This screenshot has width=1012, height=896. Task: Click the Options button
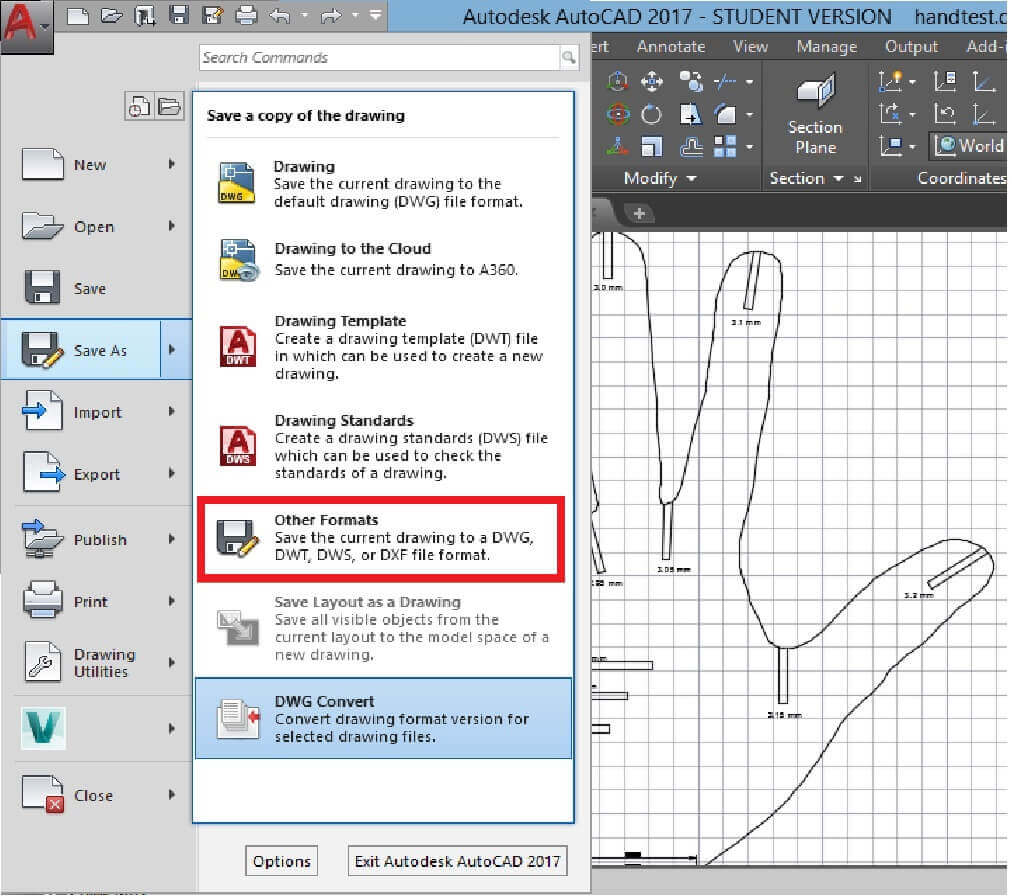281,860
